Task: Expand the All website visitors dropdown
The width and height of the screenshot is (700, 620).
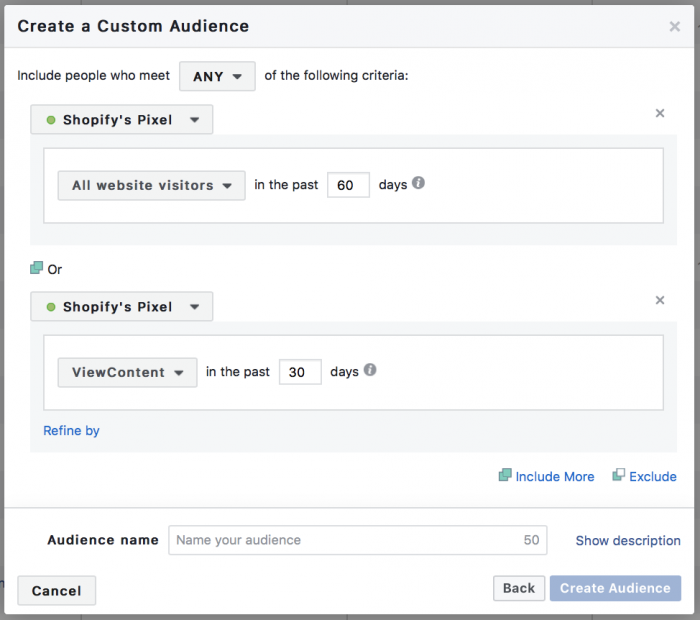Action: coord(151,185)
